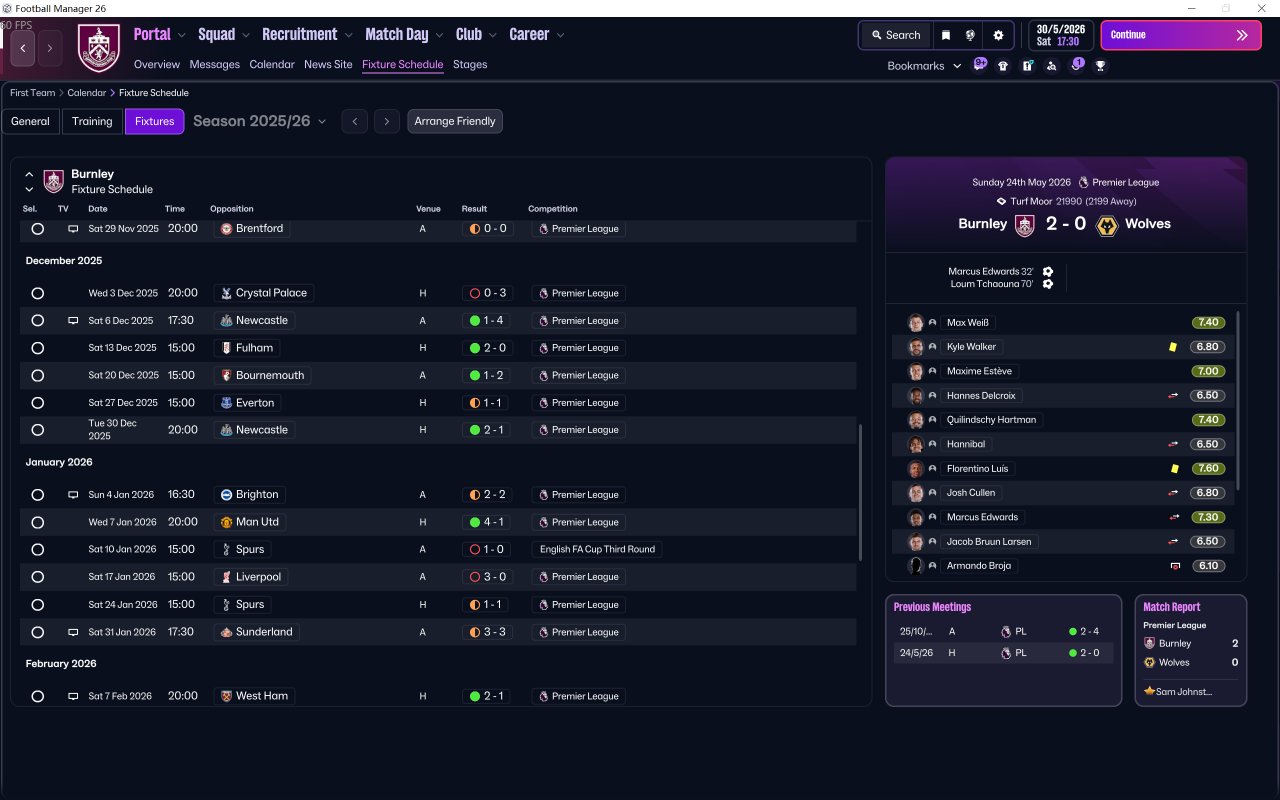This screenshot has height=800, width=1280.
Task: Click Max Weiß player portrait
Action: click(x=915, y=323)
